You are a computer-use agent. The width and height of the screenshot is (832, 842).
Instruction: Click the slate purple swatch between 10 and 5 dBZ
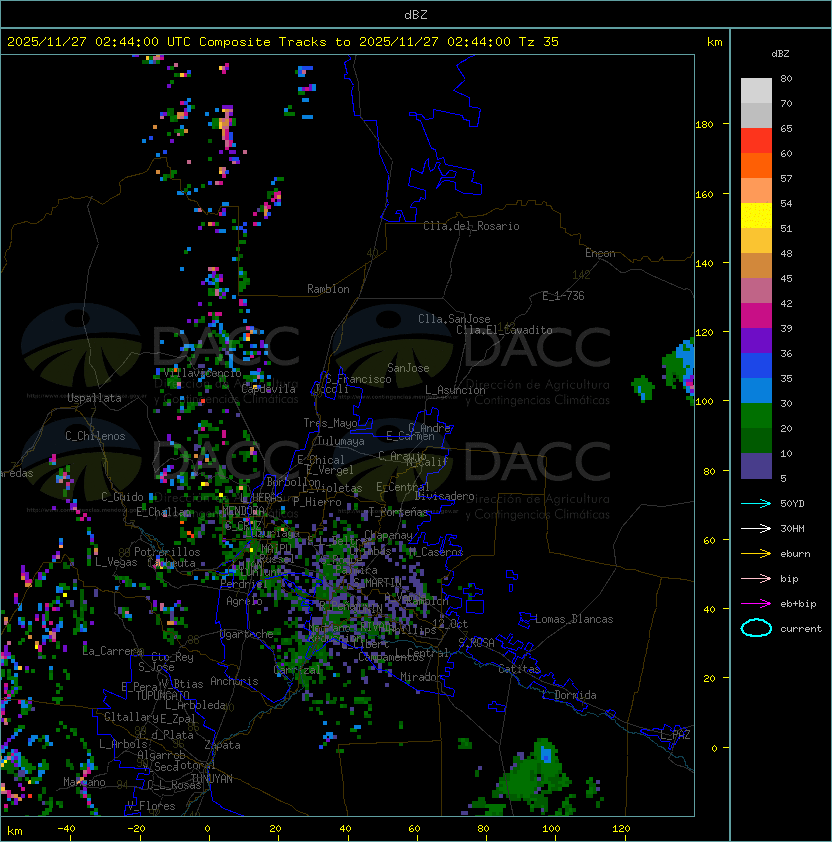(756, 466)
